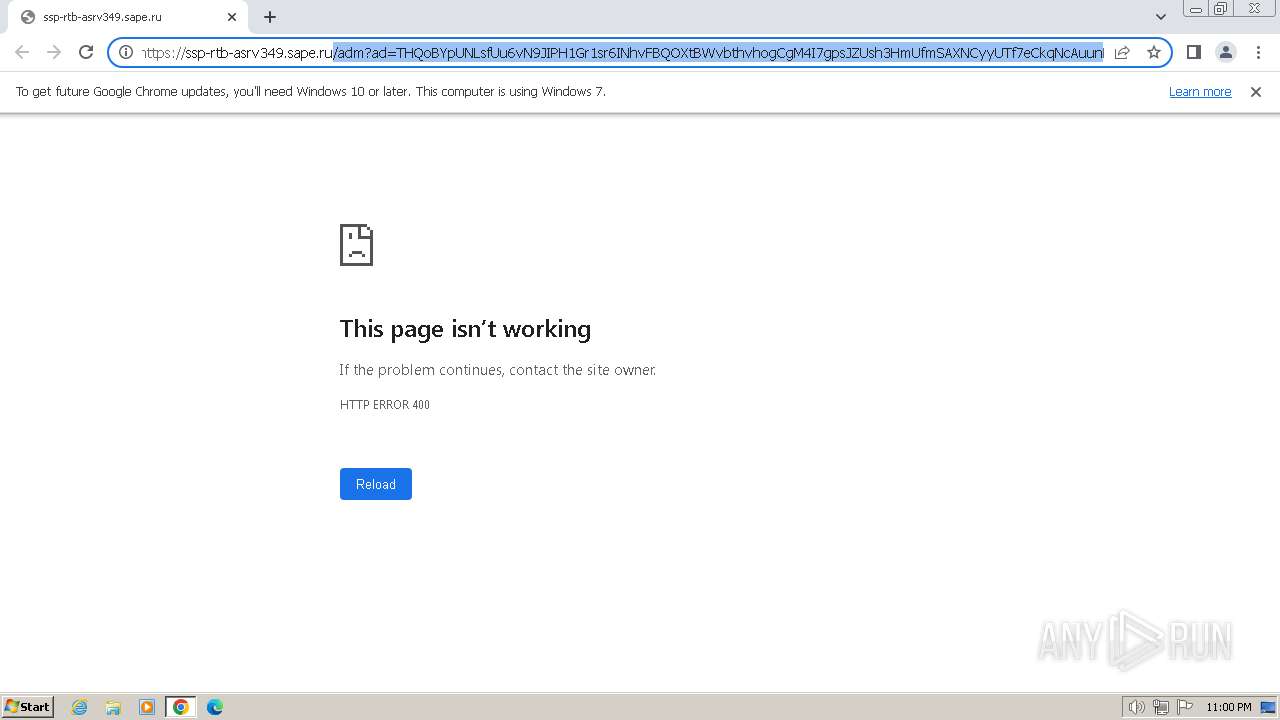Switch to Chrome in the taskbar
The image size is (1280, 720).
181,707
